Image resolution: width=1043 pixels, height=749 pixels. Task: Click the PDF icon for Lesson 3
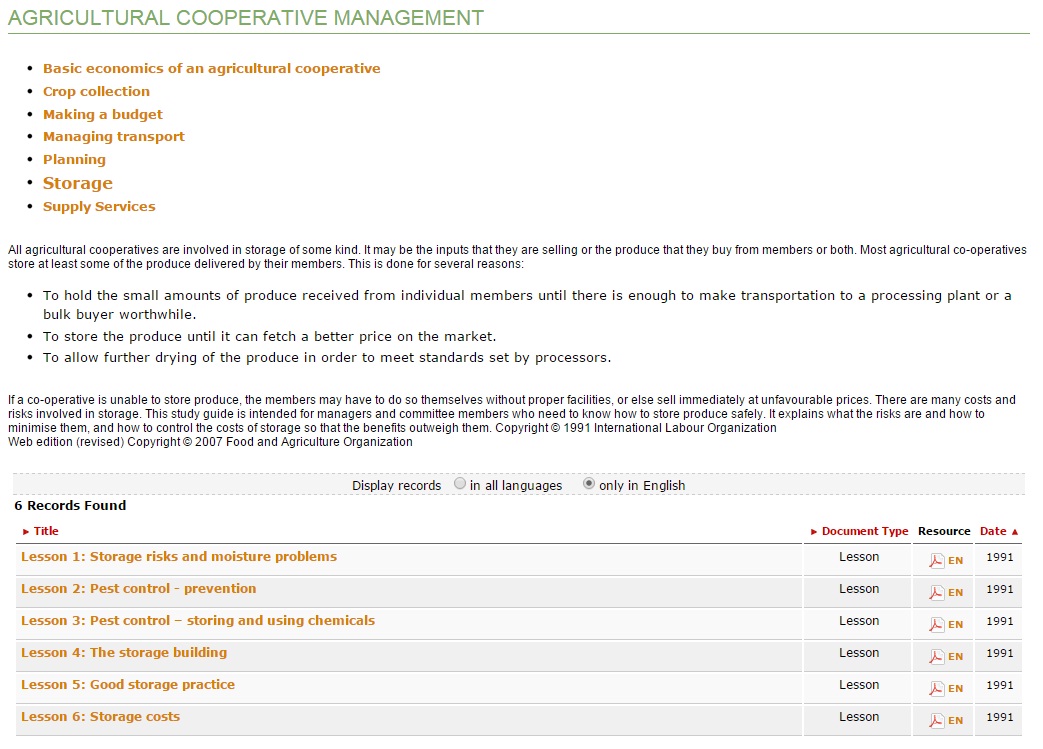(x=937, y=625)
